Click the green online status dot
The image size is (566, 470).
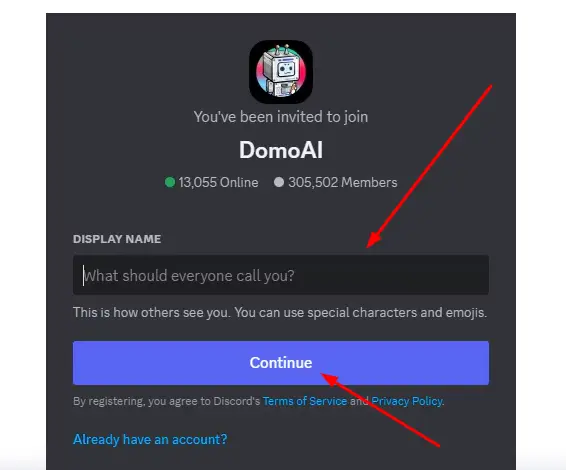pyautogui.click(x=170, y=182)
